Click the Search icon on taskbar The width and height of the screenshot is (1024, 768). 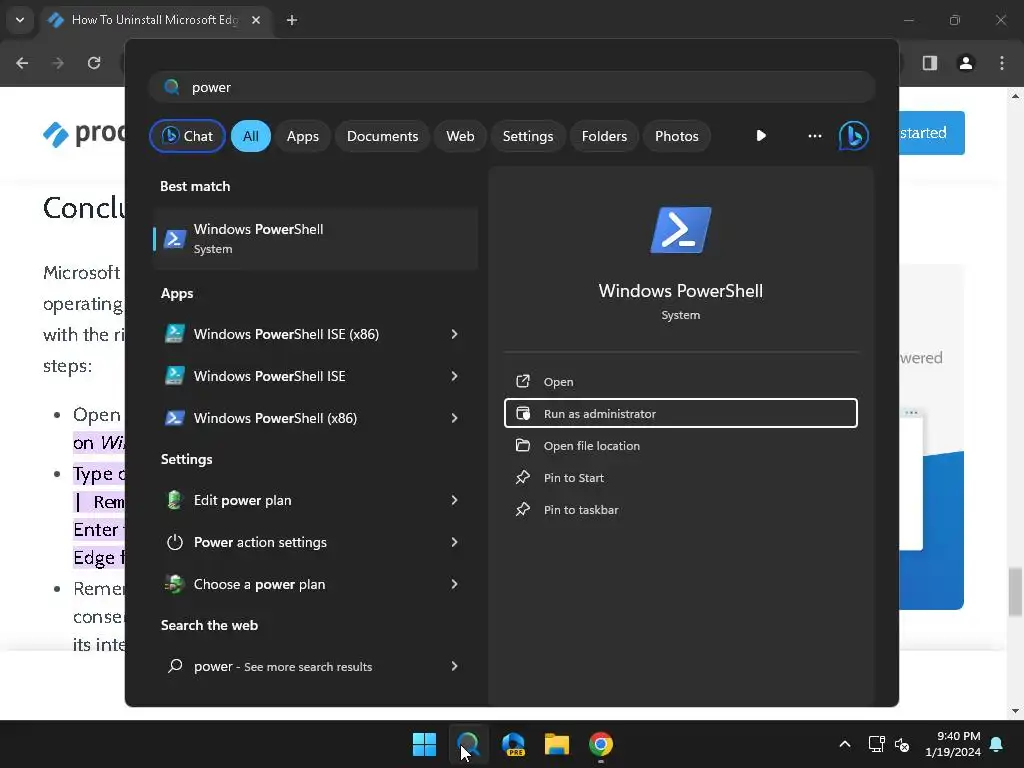468,744
